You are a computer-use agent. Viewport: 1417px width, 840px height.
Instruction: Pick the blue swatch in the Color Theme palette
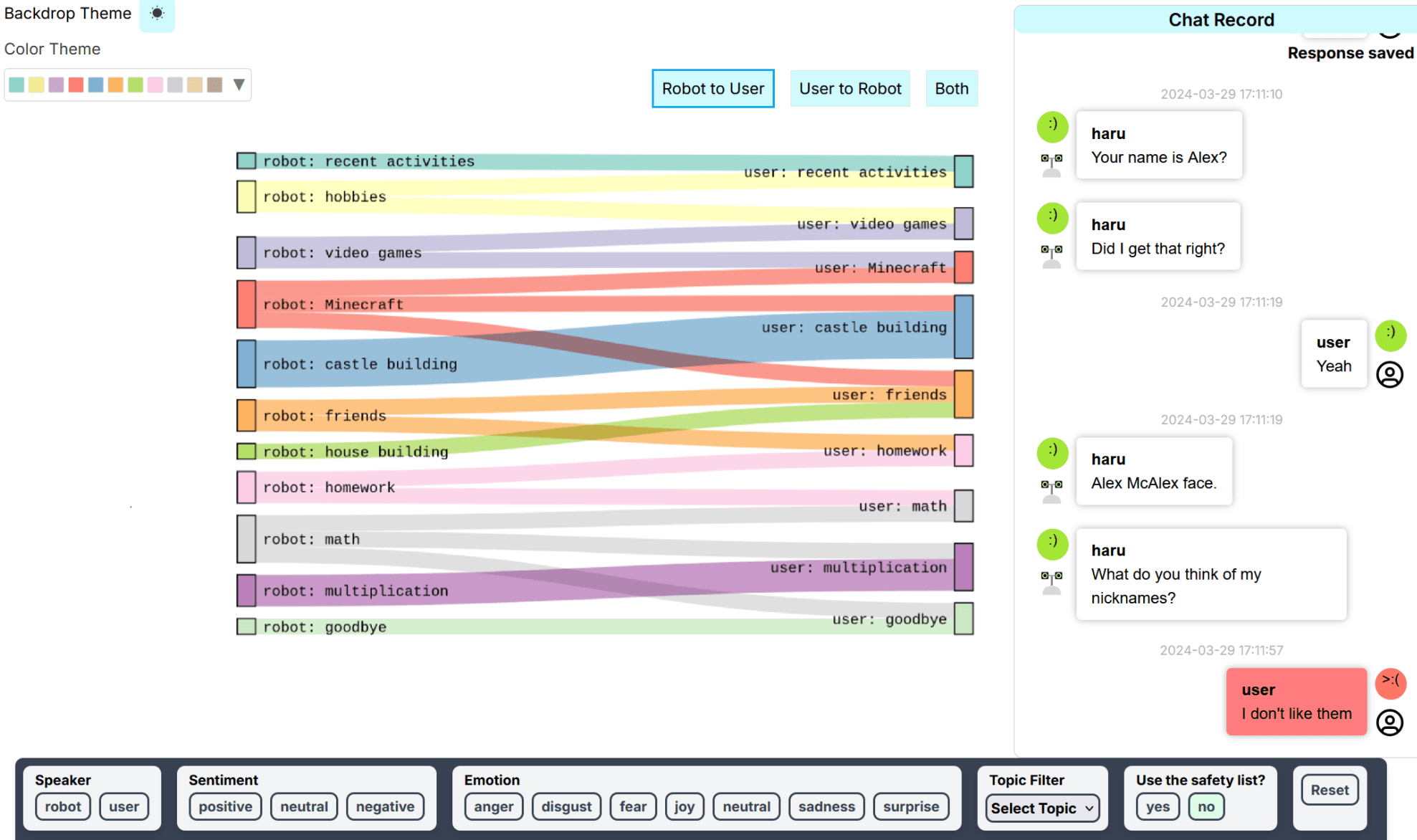[x=95, y=85]
